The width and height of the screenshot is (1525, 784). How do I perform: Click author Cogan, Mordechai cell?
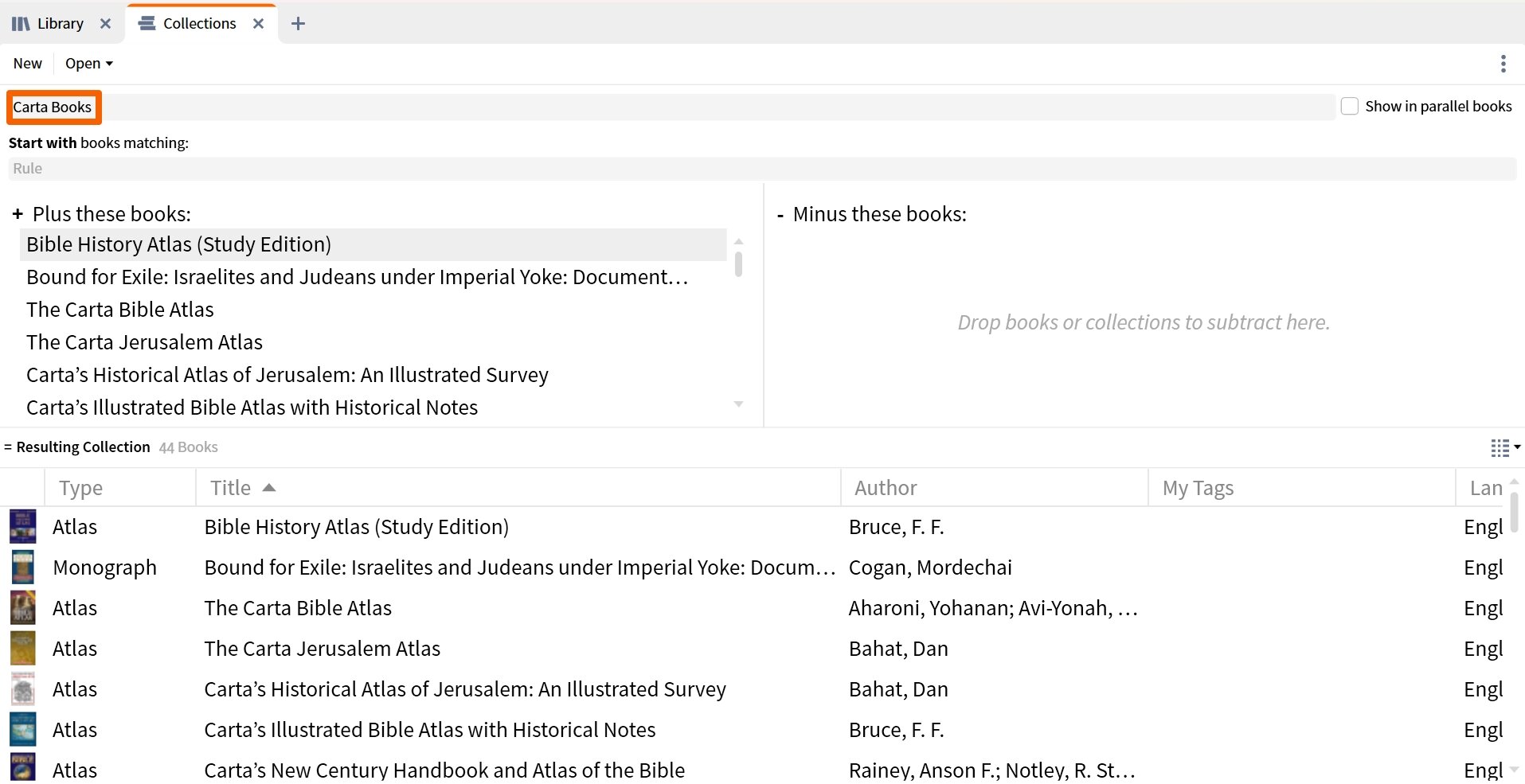pos(930,568)
